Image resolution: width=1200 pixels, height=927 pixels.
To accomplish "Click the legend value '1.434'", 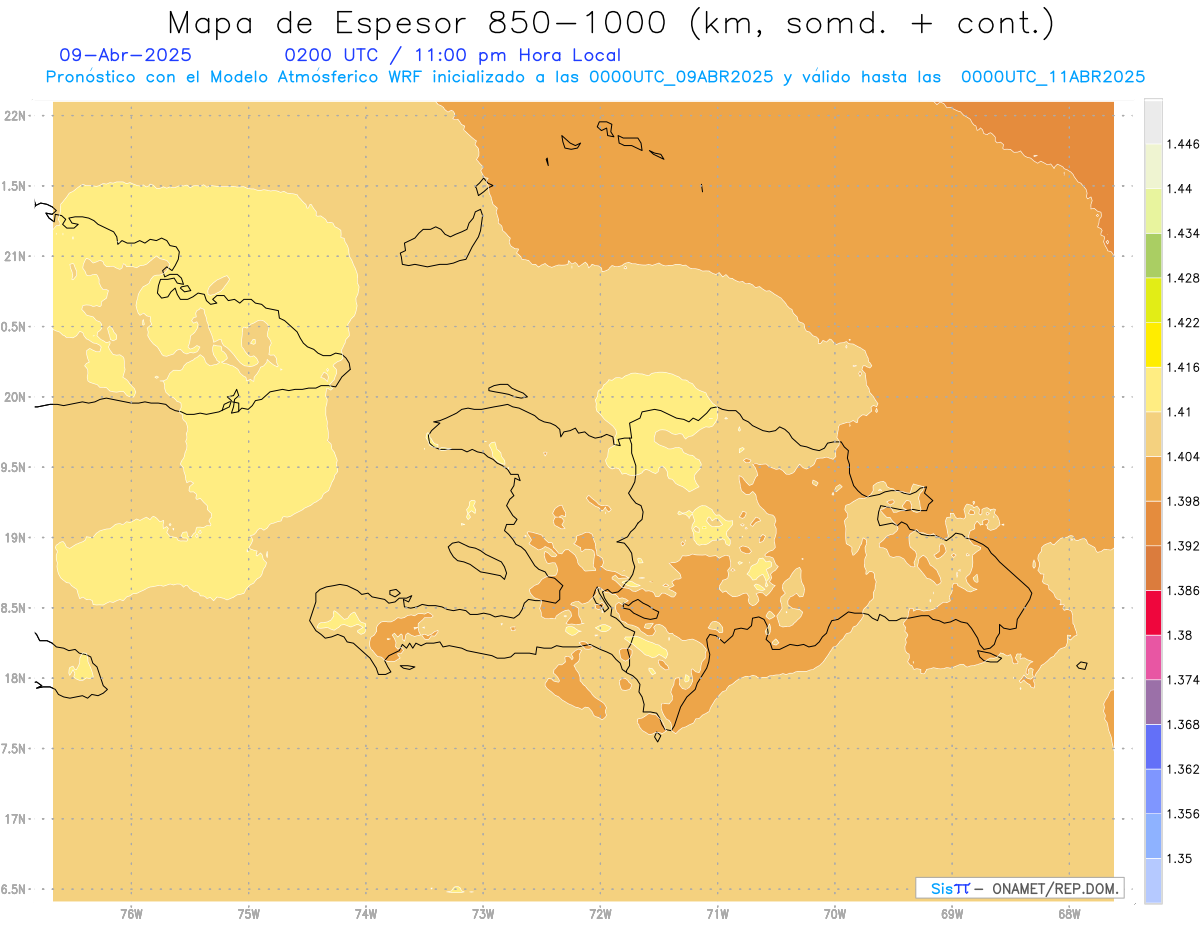I will (x=1183, y=233).
